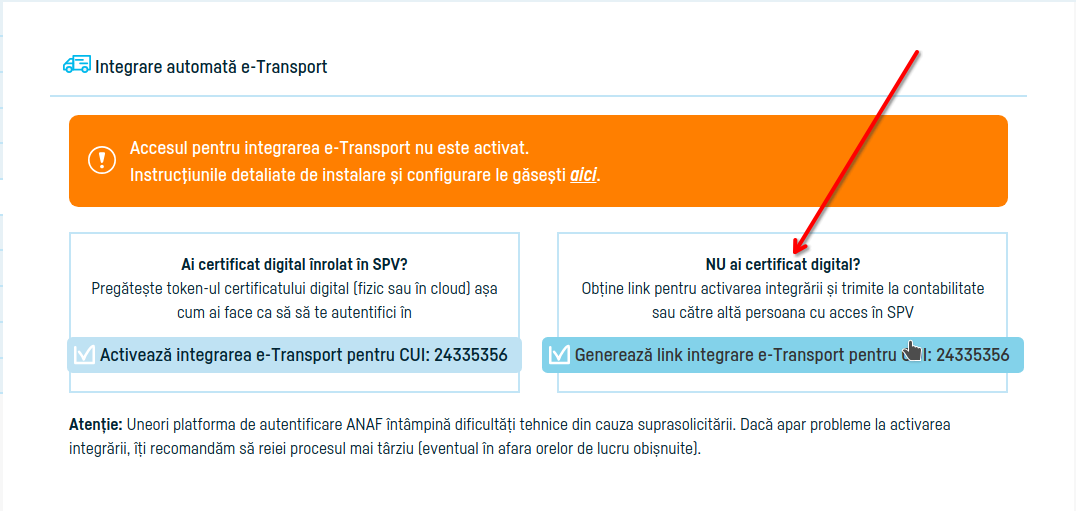Click CUI number 24335356 on the Generează button
This screenshot has height=511, width=1076.
pyautogui.click(x=972, y=355)
